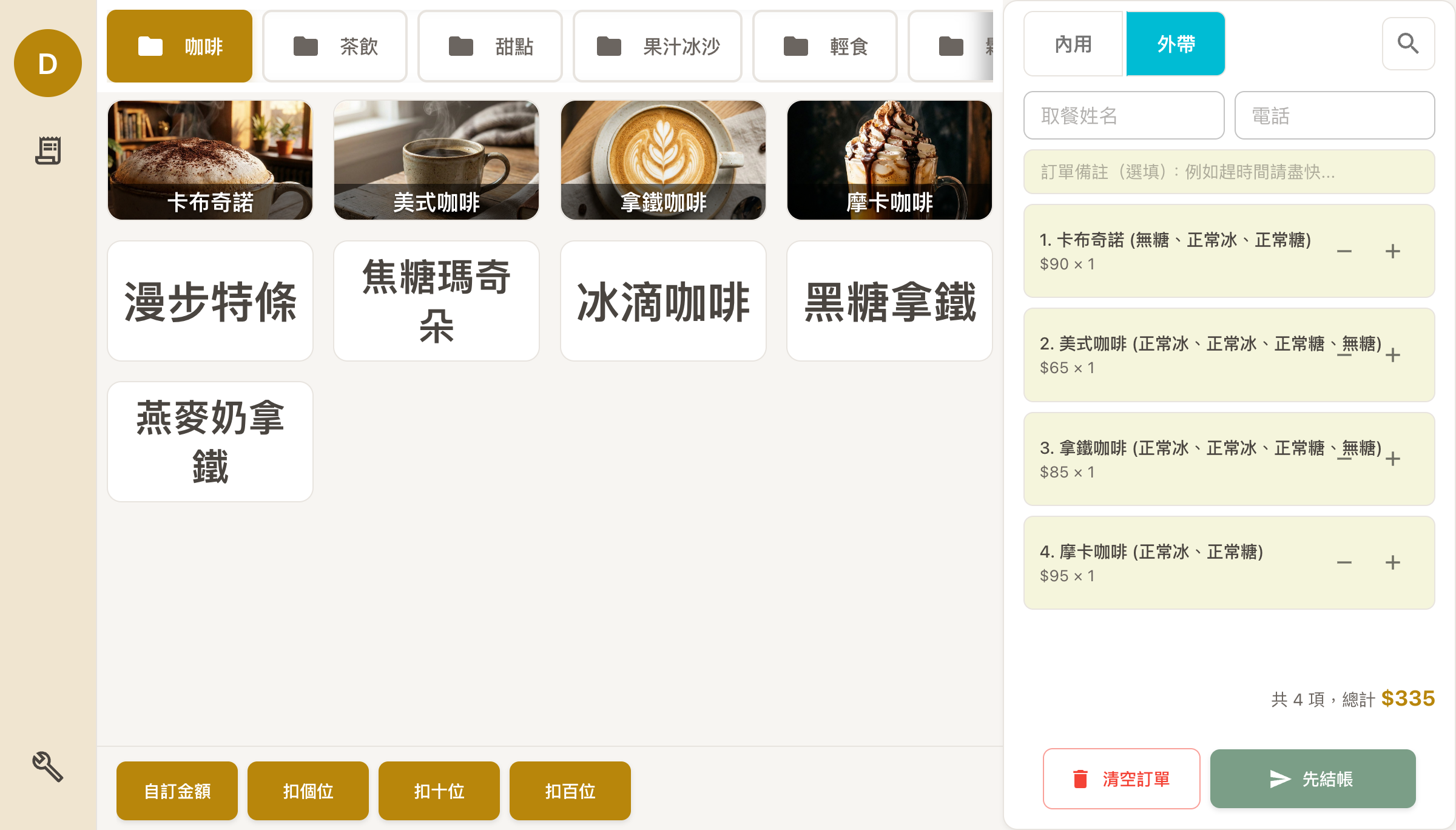Decrease 摩卡咖啡 quantity with minus button
Image resolution: width=1456 pixels, height=830 pixels.
pos(1346,562)
